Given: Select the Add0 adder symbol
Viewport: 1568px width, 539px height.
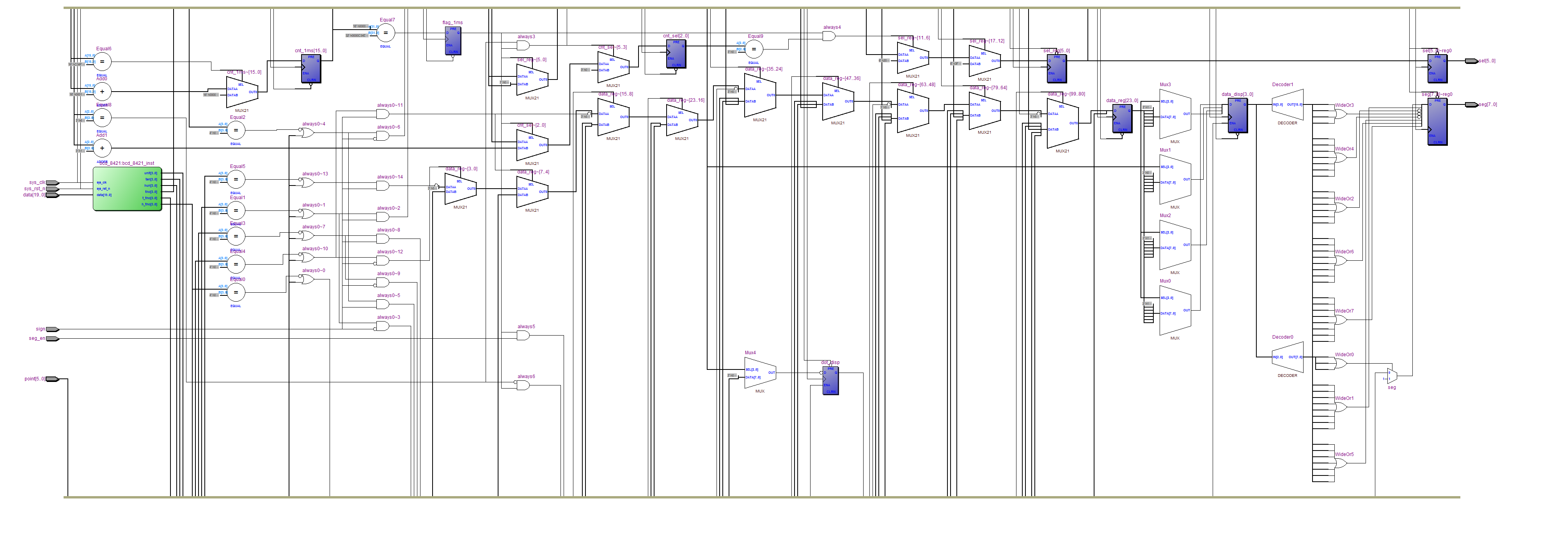Looking at the screenshot, I should click(102, 92).
